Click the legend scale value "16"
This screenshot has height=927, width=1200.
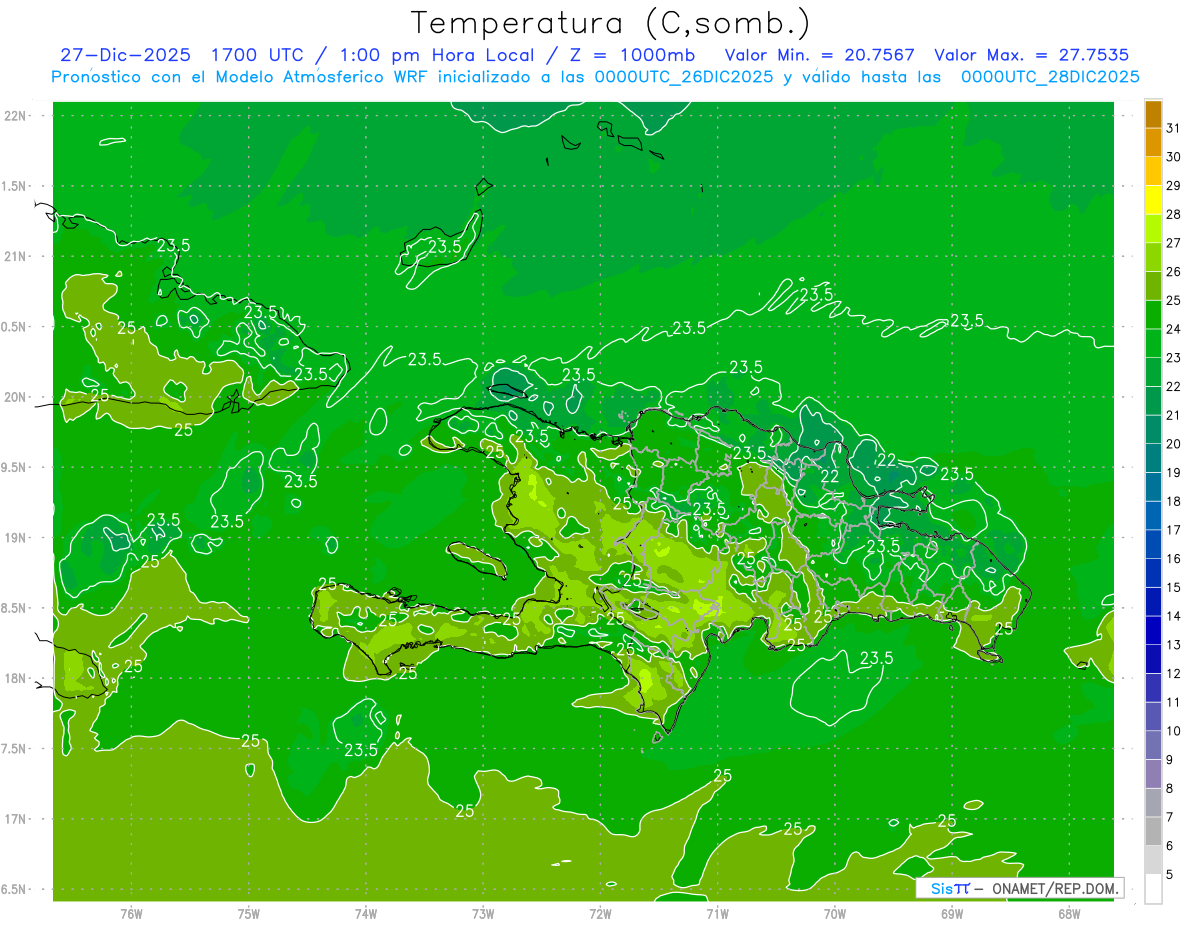(1174, 559)
